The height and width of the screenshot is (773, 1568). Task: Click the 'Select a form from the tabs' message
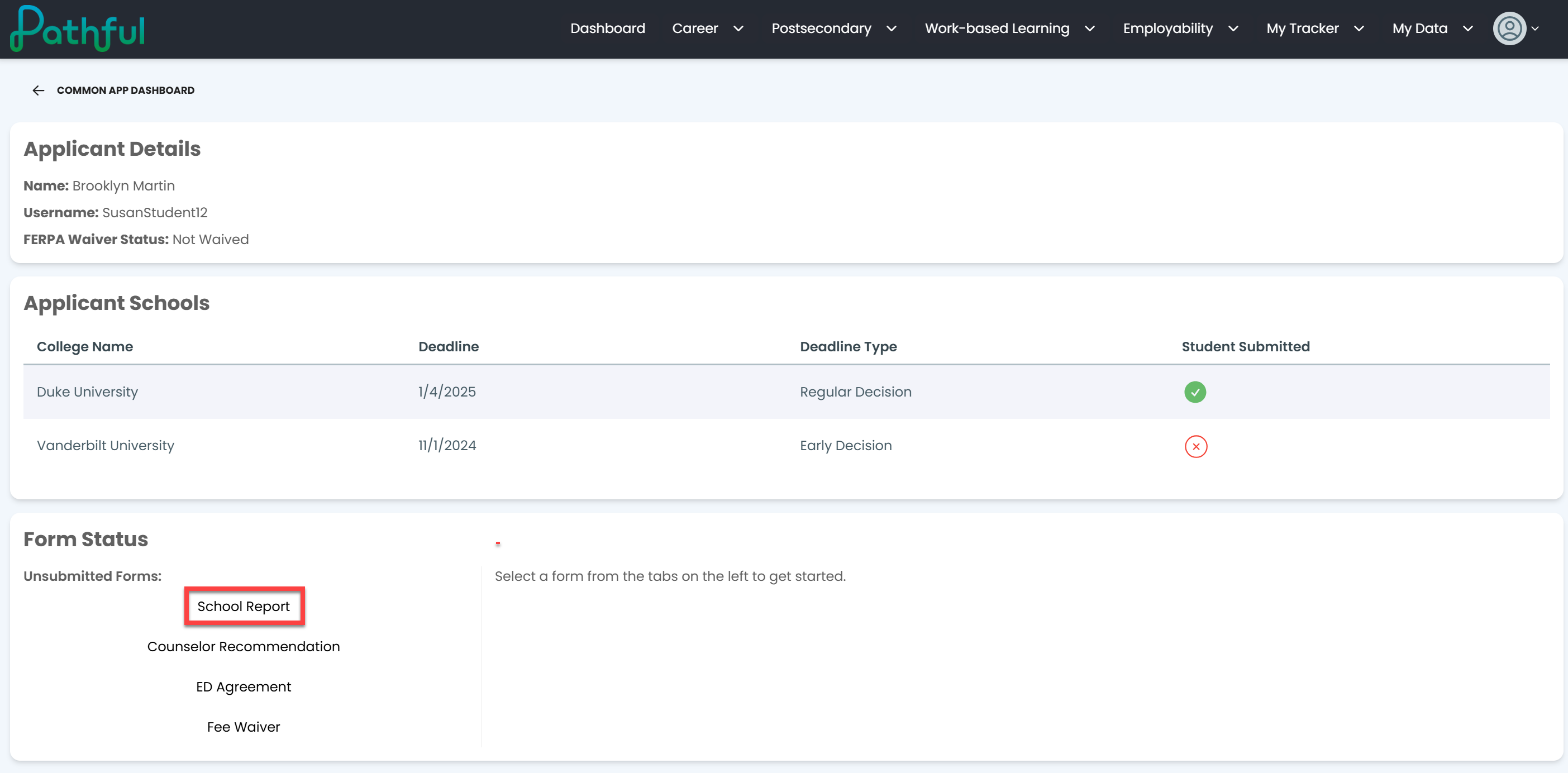coord(670,576)
